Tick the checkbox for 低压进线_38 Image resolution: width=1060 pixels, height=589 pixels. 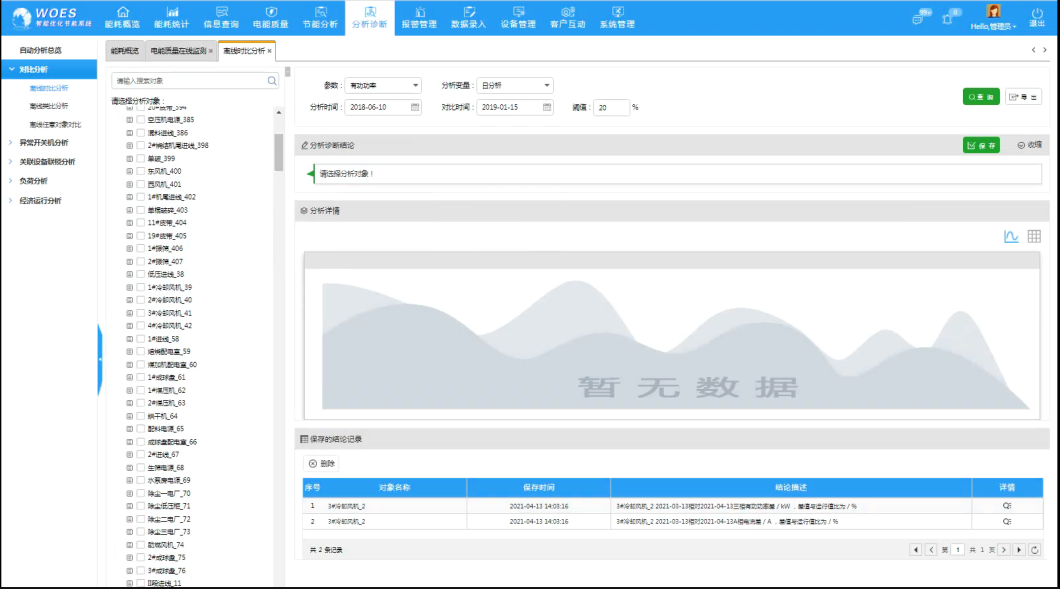pyautogui.click(x=141, y=274)
